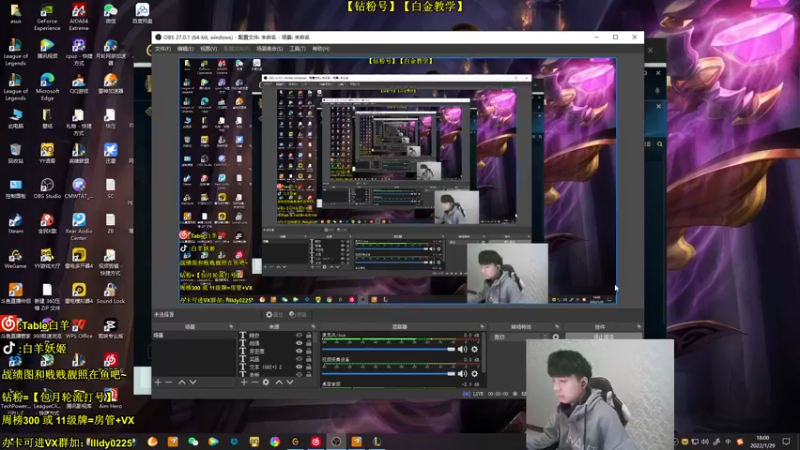Image resolution: width=800 pixels, height=450 pixels.
Task: Click the search icon in the background window
Action: (660, 144)
